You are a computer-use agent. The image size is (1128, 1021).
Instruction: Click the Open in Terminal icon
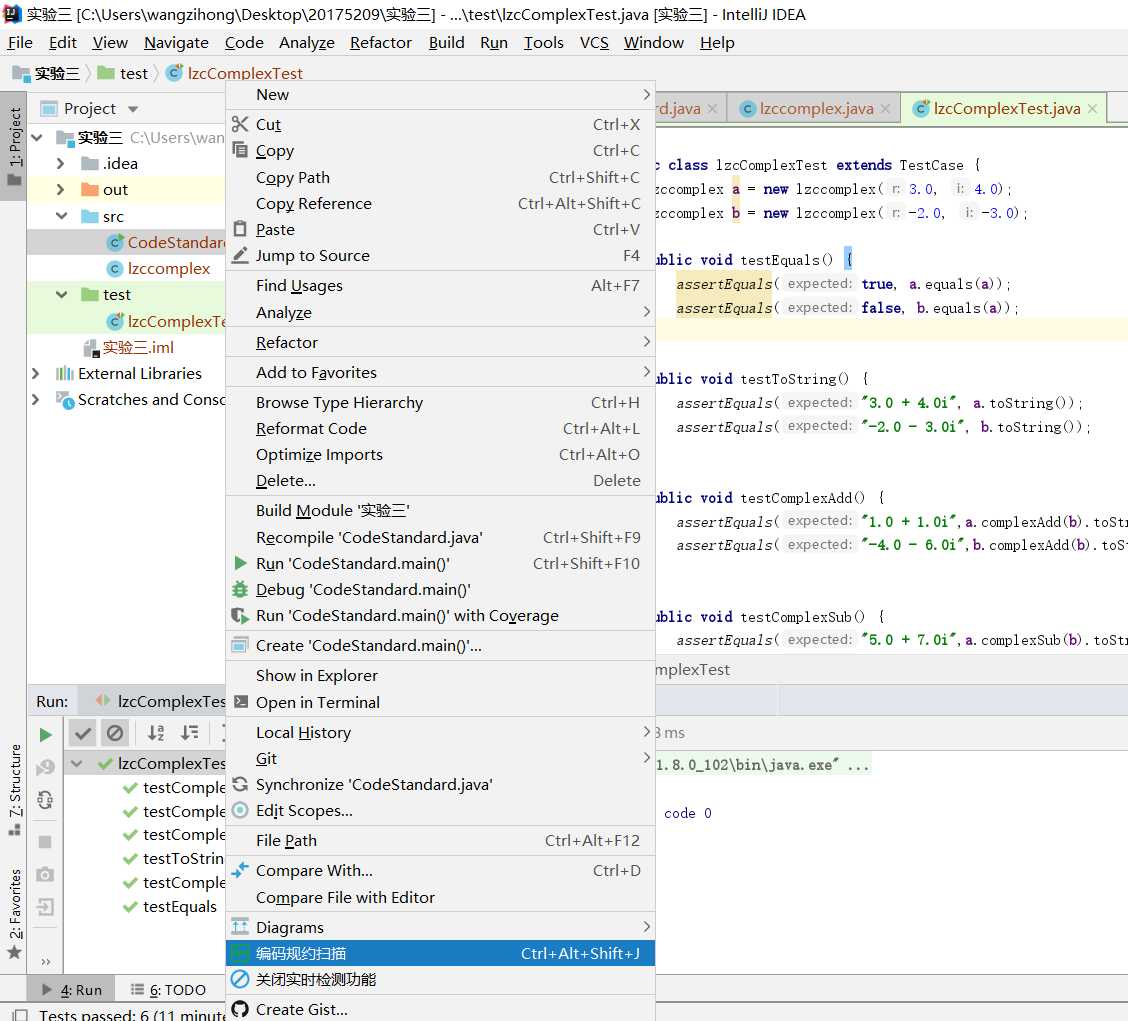point(240,702)
